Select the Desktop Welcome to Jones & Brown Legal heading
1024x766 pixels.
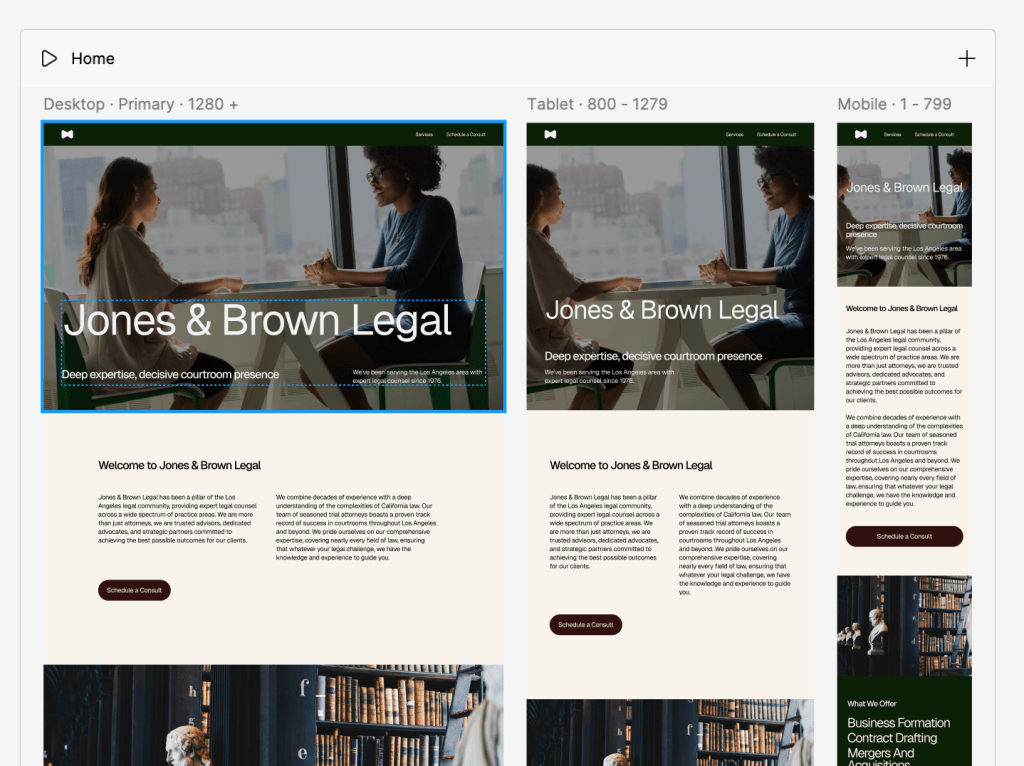point(180,465)
